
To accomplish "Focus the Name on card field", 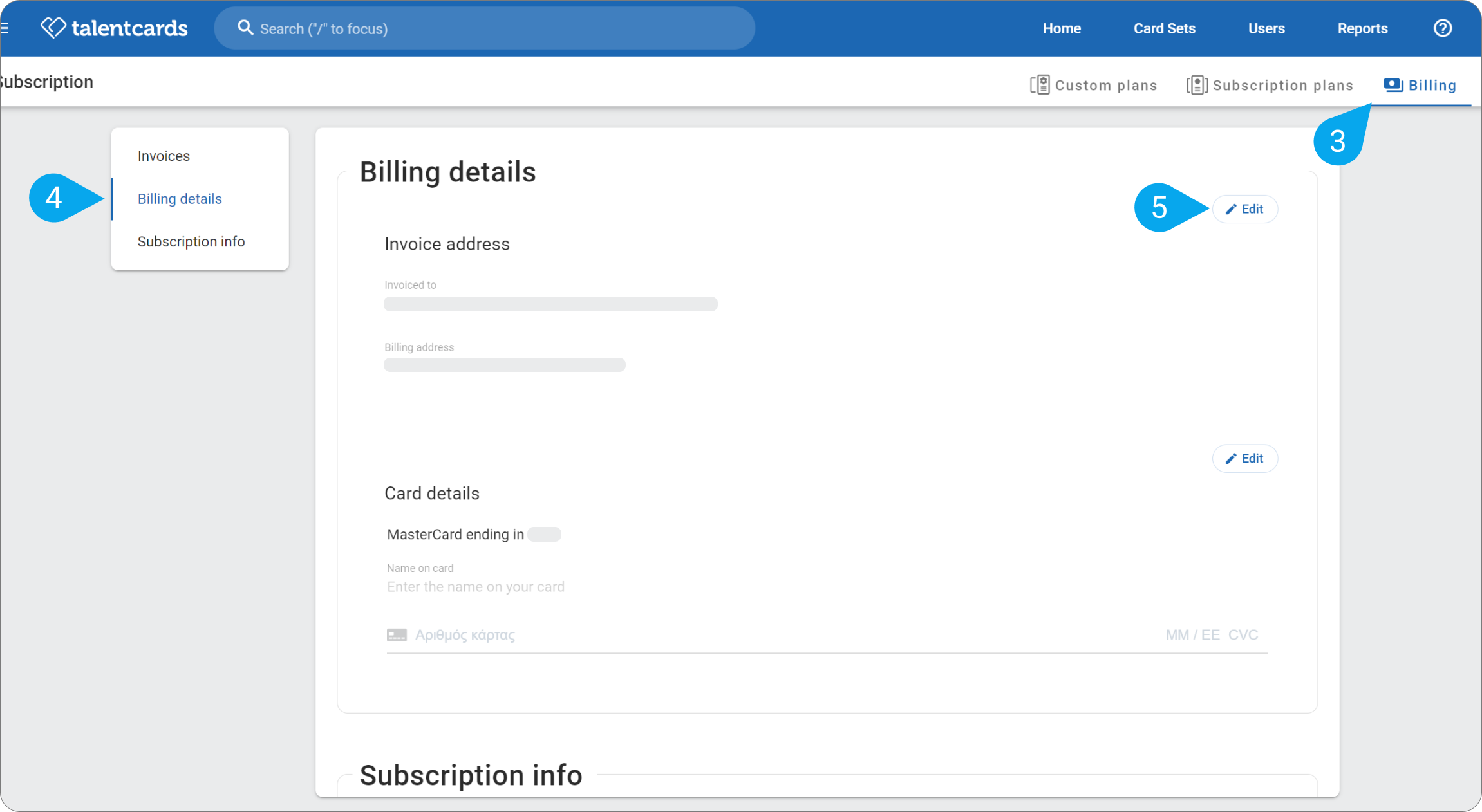I will coord(827,587).
